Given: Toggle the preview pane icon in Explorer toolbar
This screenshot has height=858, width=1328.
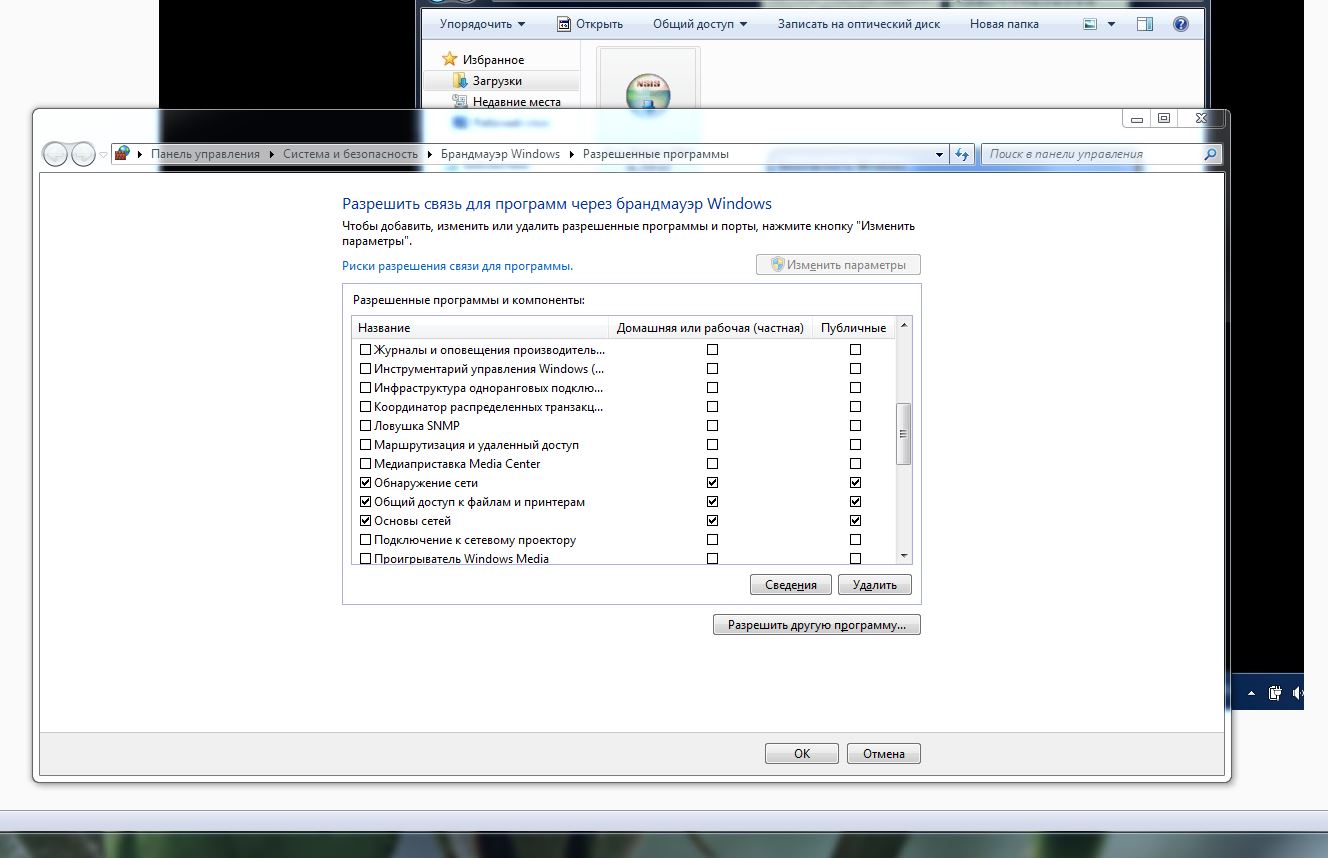Looking at the screenshot, I should click(x=1146, y=24).
